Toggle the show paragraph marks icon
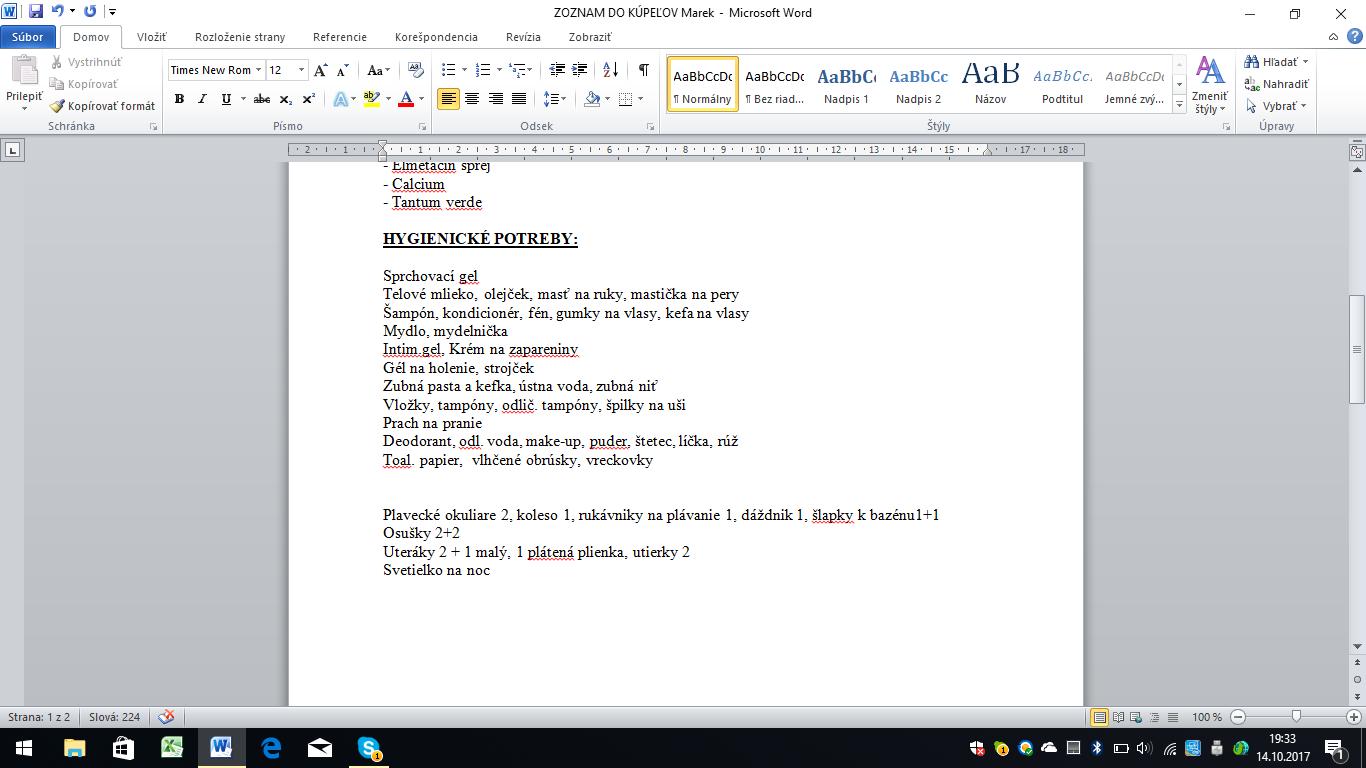Screen dimensions: 1366x768 click(x=643, y=70)
